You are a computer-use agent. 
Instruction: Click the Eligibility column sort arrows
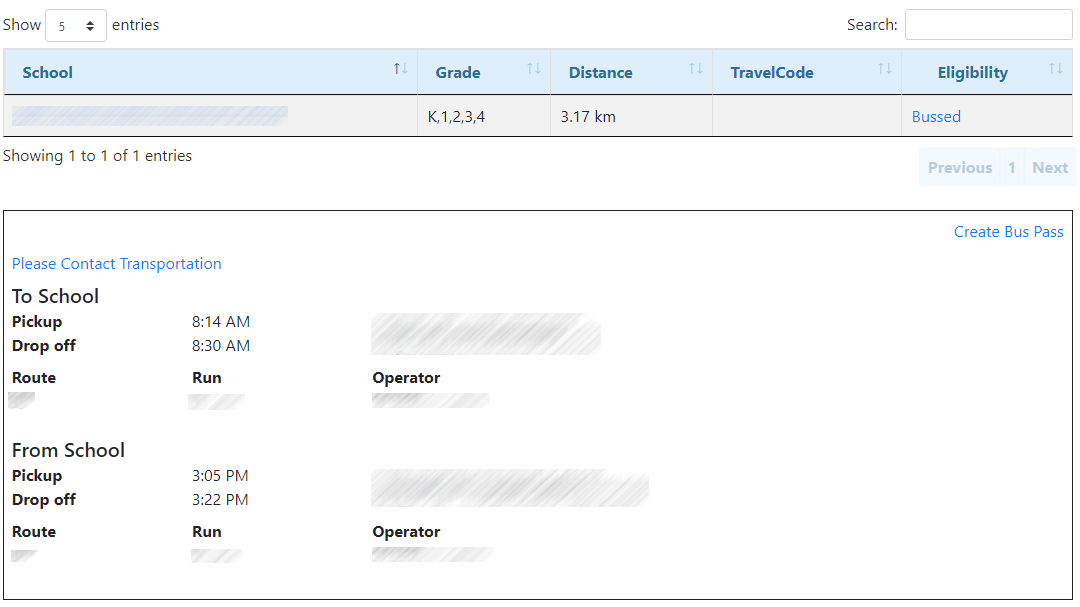1055,69
